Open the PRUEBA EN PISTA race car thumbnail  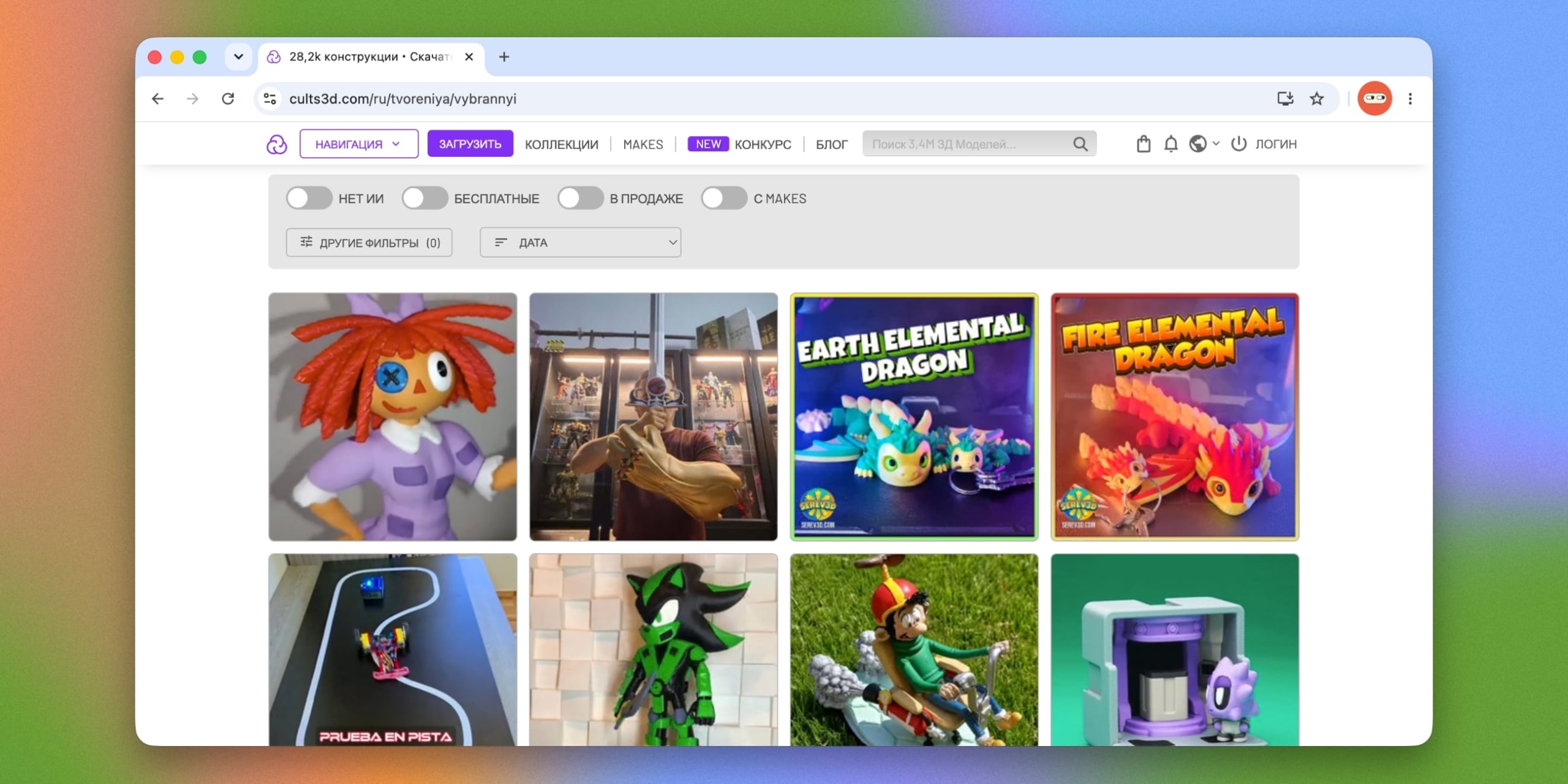pos(393,650)
